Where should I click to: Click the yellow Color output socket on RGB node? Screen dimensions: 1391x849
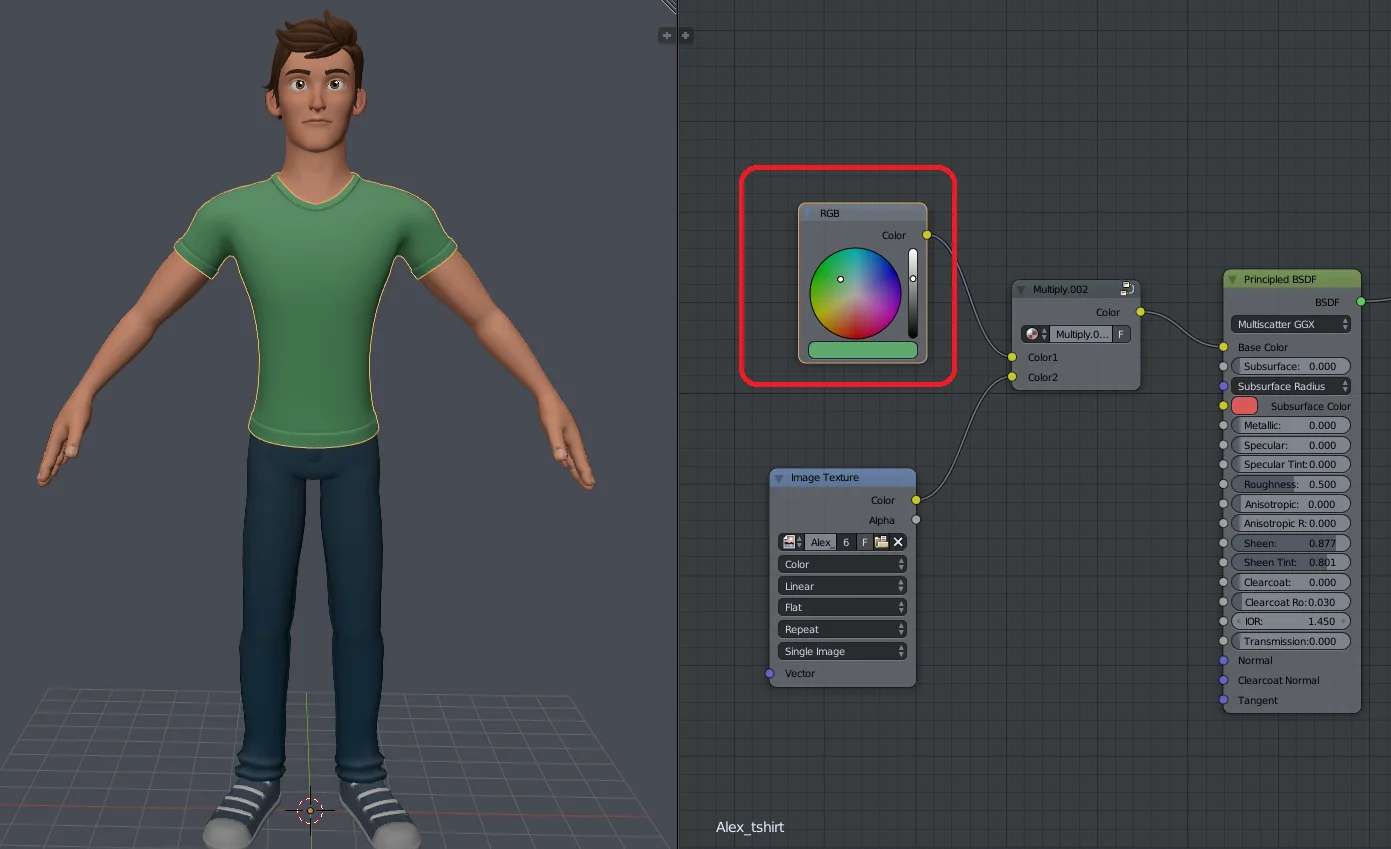pos(925,235)
